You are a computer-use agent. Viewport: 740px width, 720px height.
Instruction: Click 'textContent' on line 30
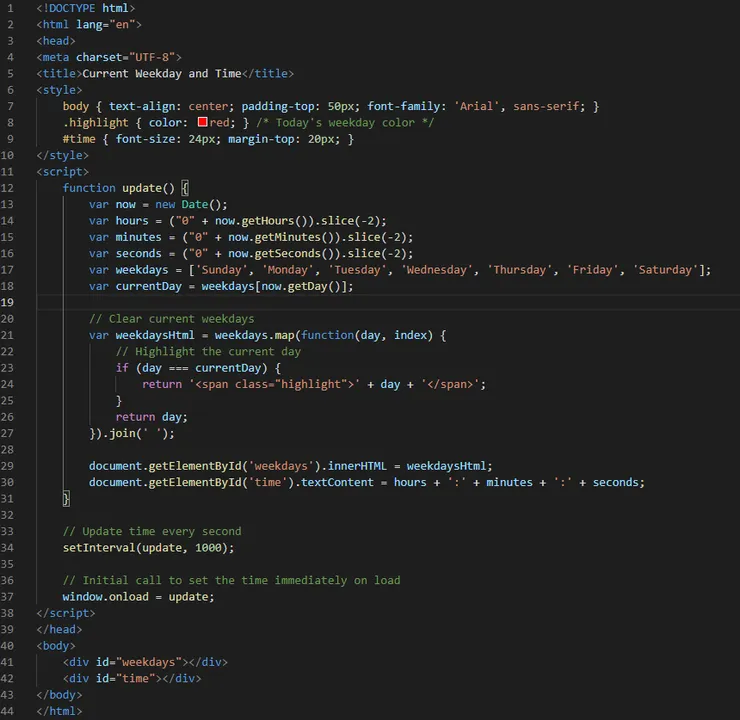[x=337, y=483]
